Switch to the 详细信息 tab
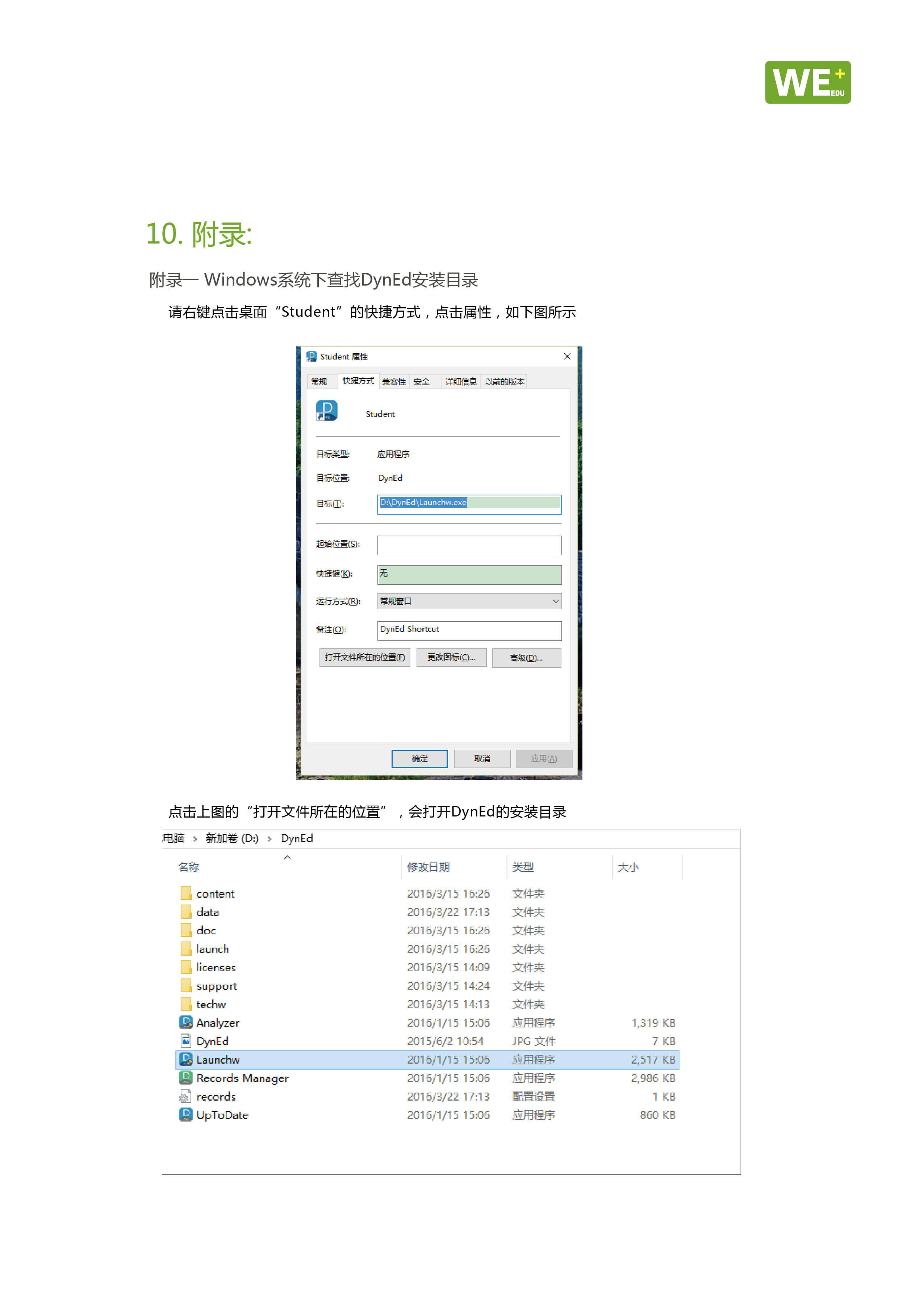Viewport: 924px width, 1297px height. click(x=460, y=381)
